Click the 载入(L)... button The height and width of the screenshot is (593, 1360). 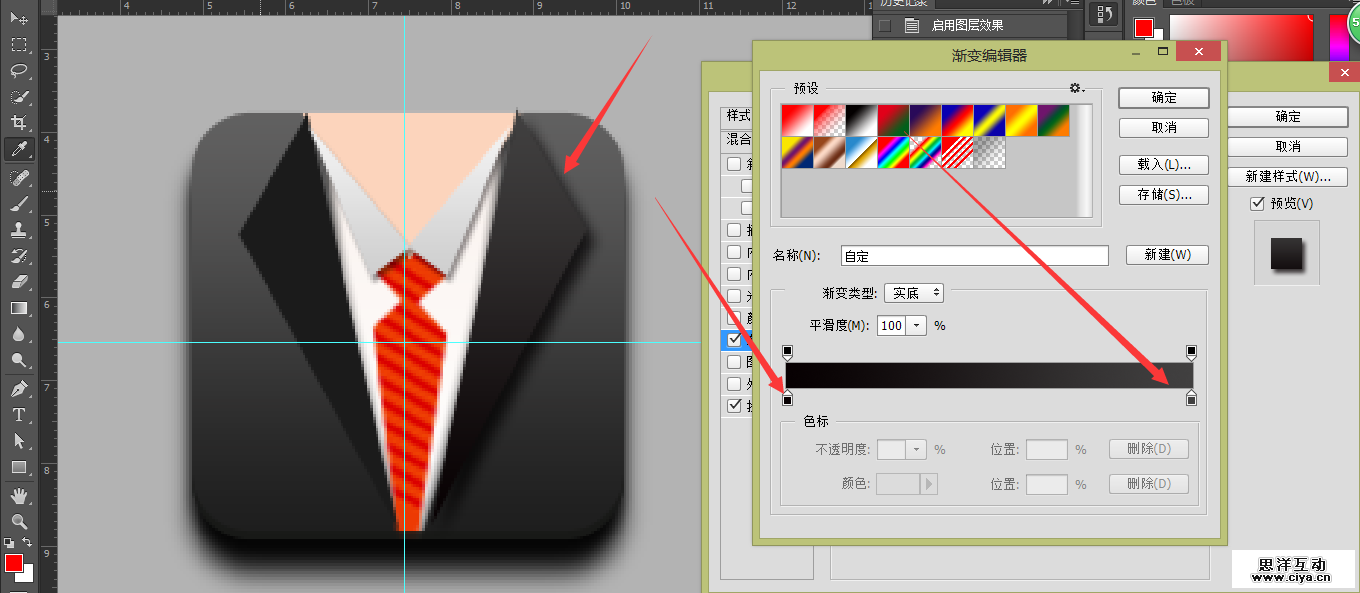pos(1164,164)
